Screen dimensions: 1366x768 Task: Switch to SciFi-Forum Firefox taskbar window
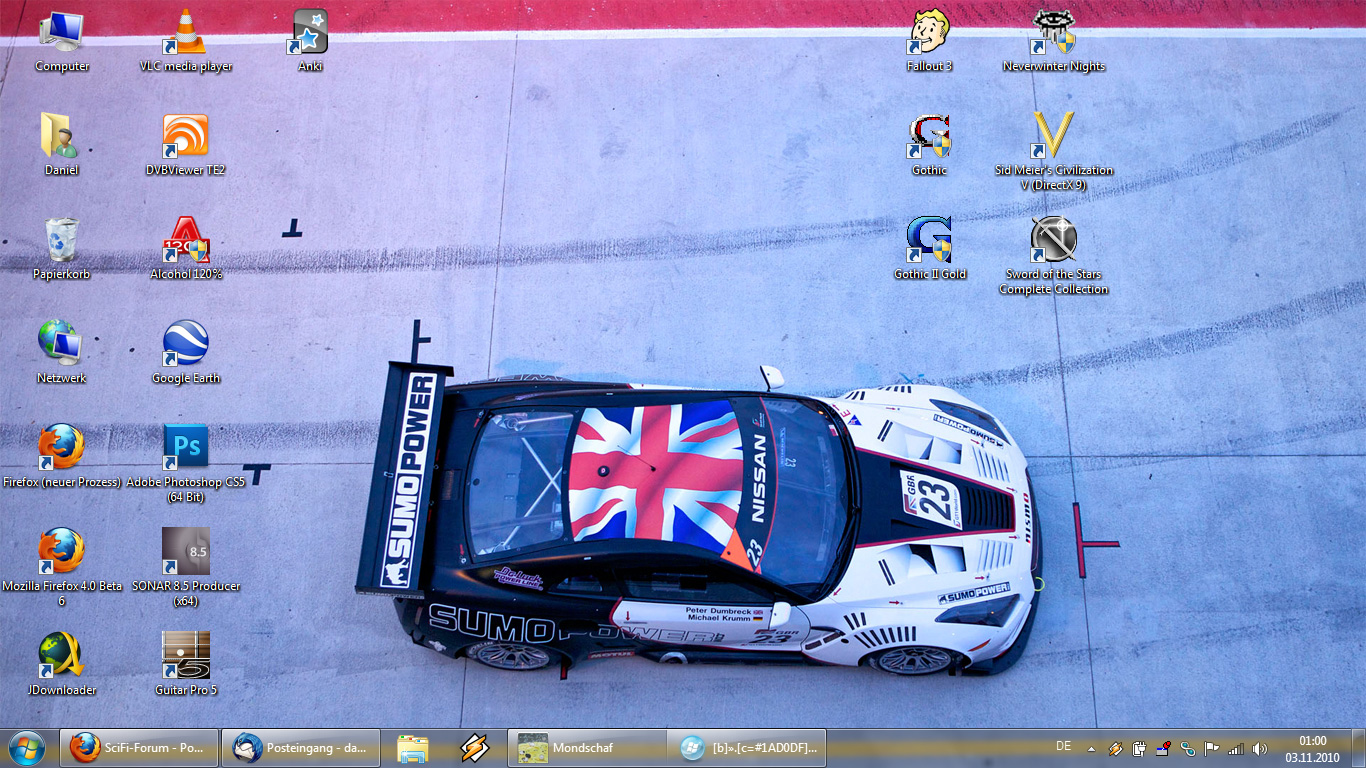(x=138, y=747)
